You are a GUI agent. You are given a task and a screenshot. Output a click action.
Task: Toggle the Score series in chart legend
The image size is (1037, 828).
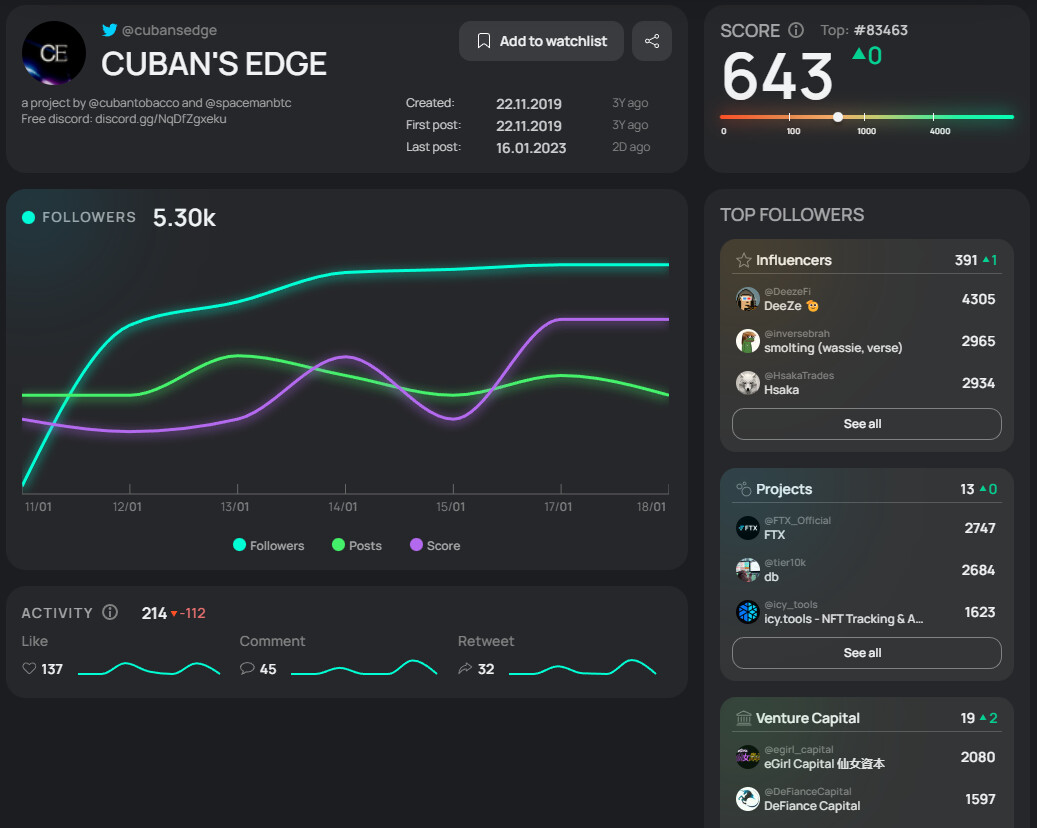coord(435,545)
